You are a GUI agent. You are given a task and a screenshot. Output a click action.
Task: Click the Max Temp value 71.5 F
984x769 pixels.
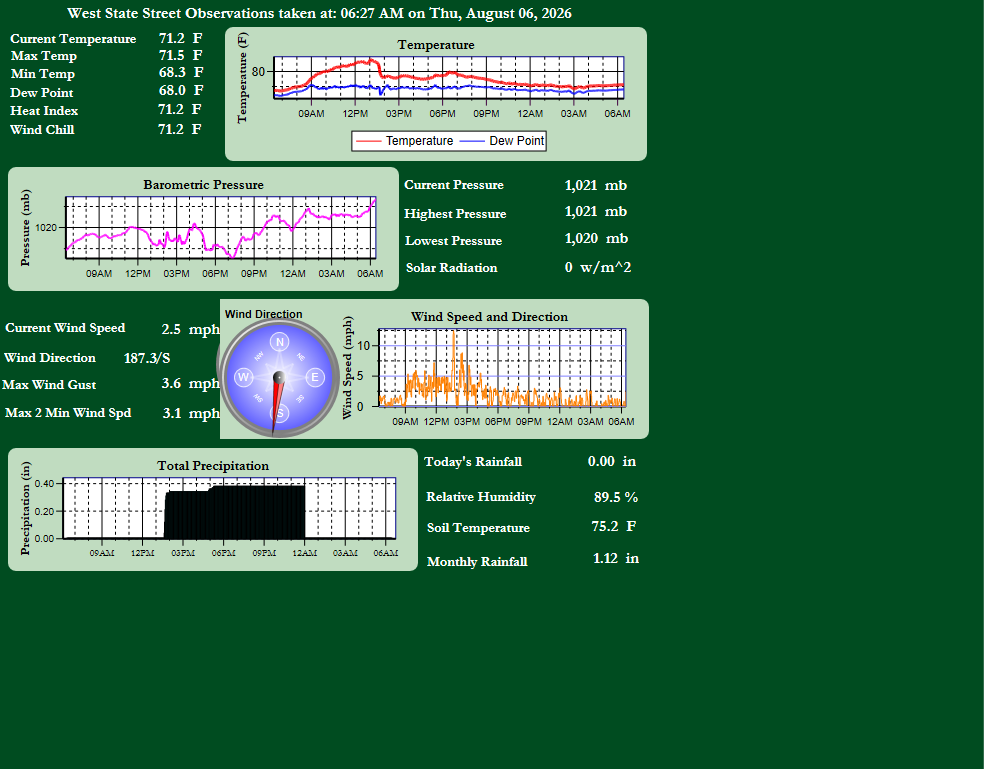181,55
